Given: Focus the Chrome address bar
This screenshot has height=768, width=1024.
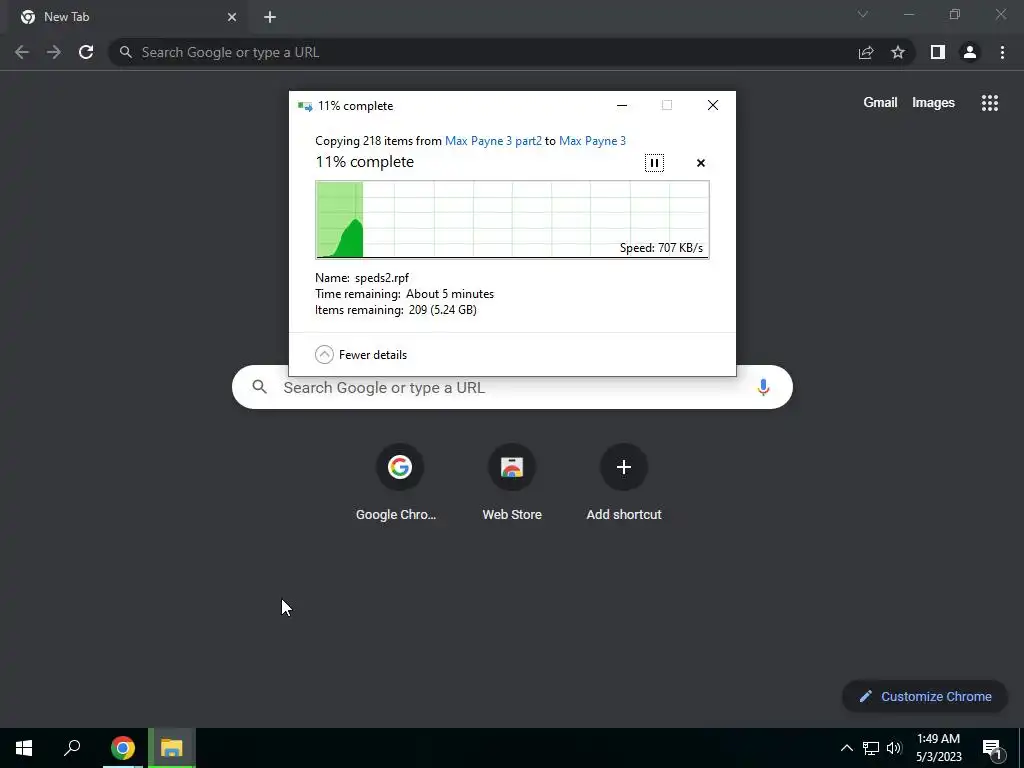Looking at the screenshot, I should click(483, 52).
